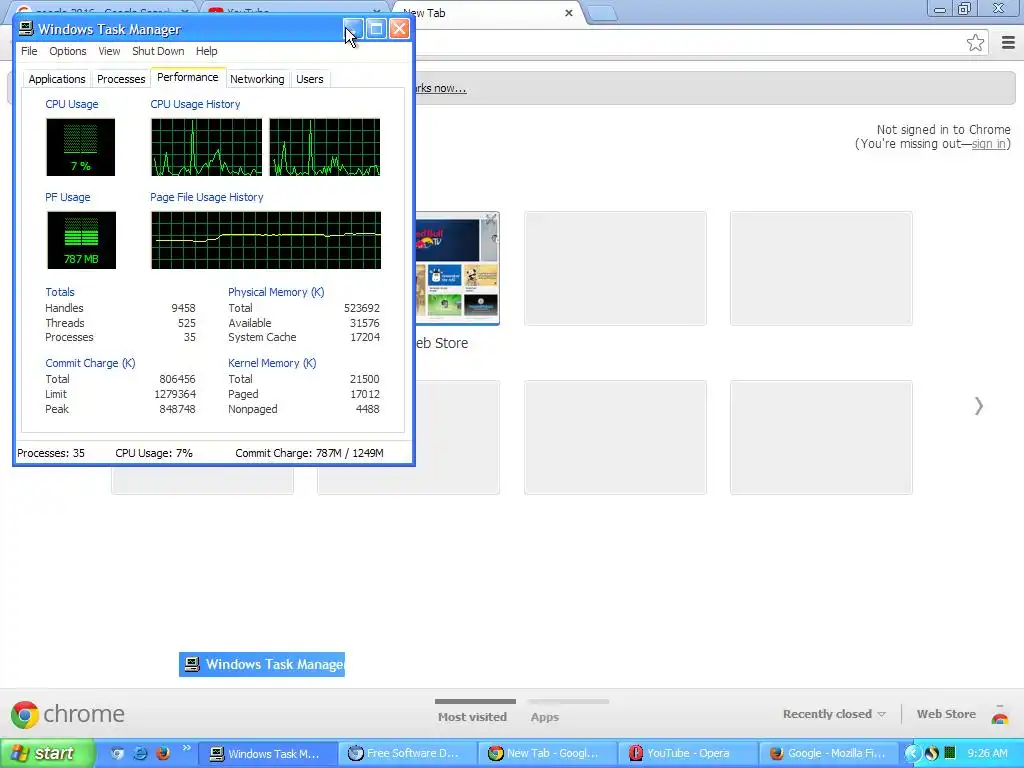Restore down the Chrome browser window

click(x=965, y=9)
